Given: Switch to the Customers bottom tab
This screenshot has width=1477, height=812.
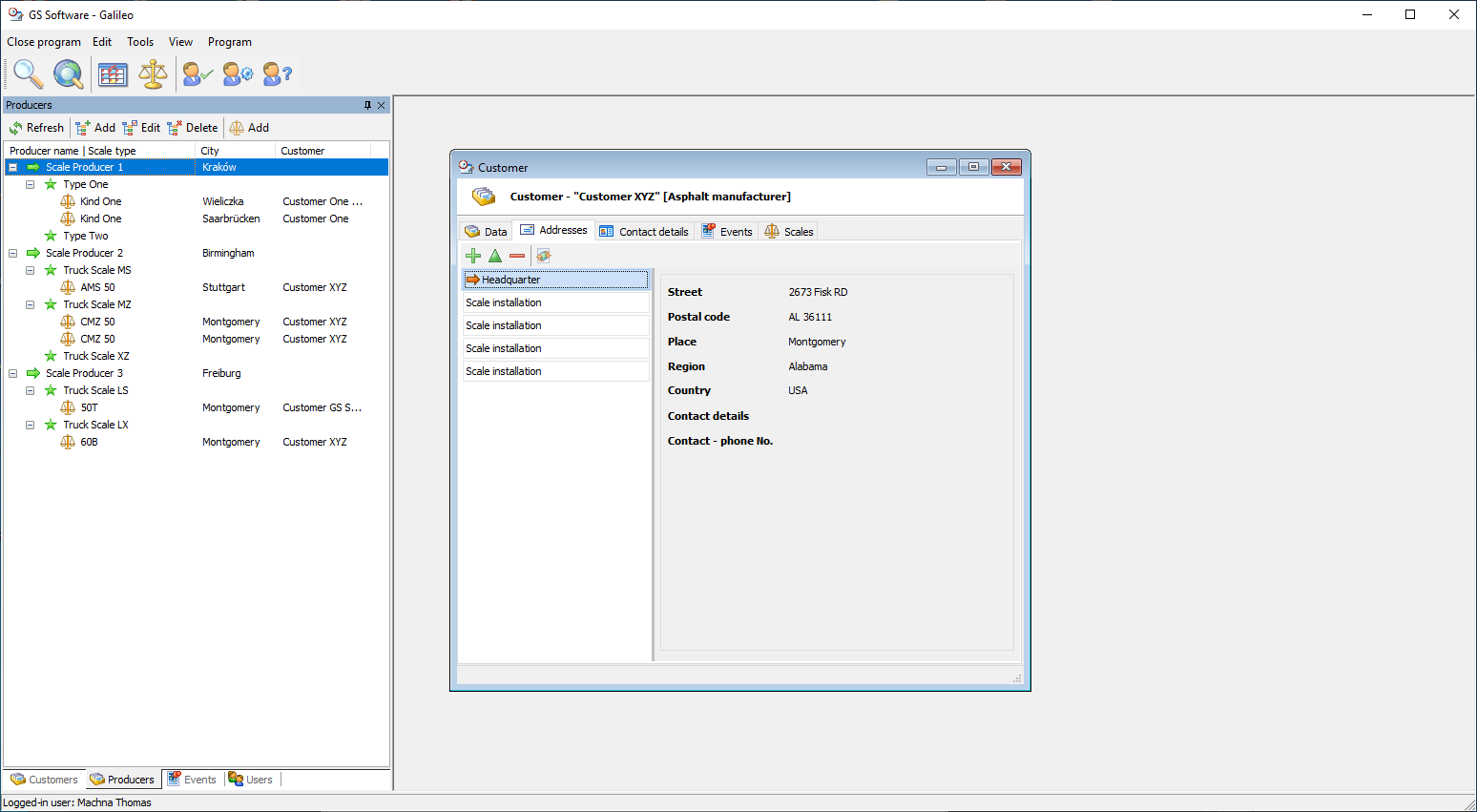Looking at the screenshot, I should pyautogui.click(x=45, y=780).
